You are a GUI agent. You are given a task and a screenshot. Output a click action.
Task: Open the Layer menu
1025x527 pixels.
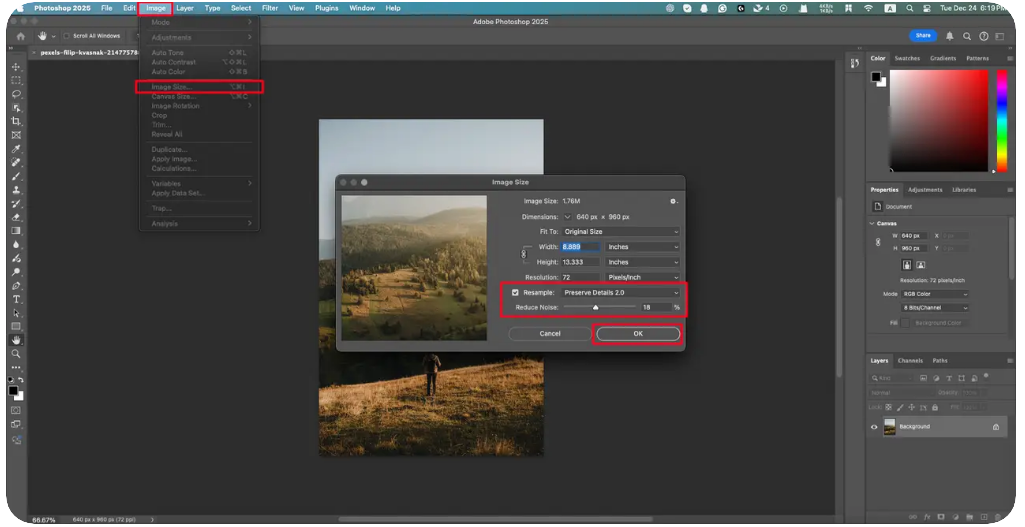tap(185, 8)
